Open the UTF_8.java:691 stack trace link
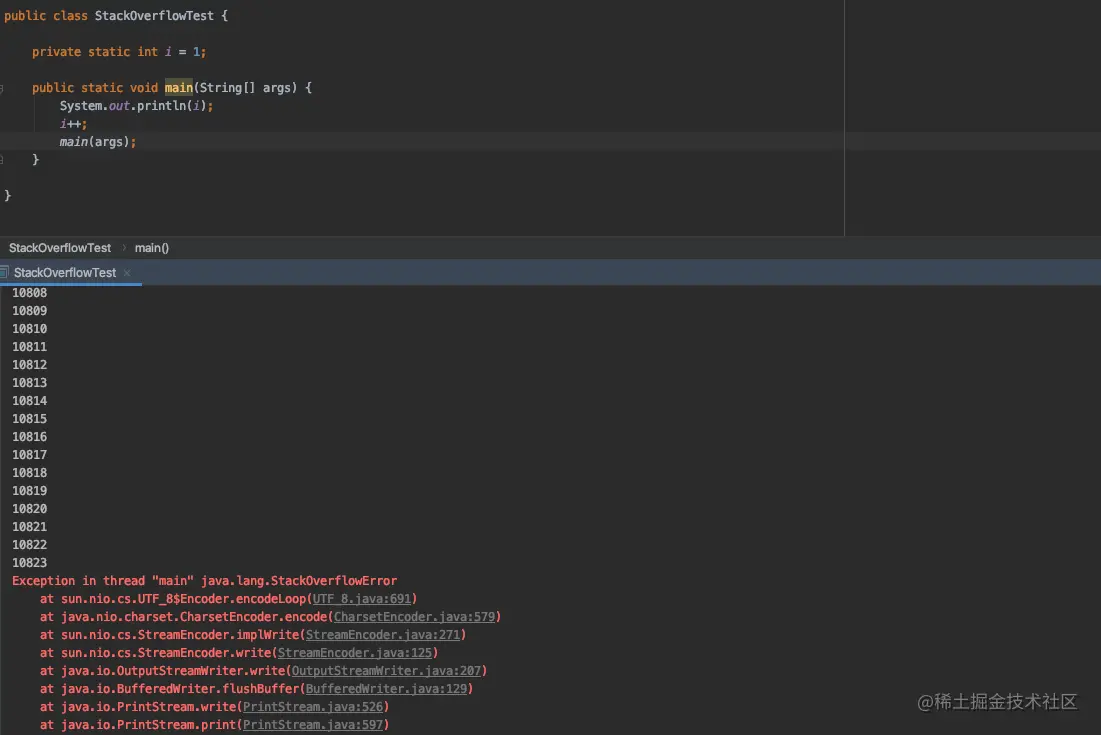The image size is (1101, 735). click(x=362, y=599)
